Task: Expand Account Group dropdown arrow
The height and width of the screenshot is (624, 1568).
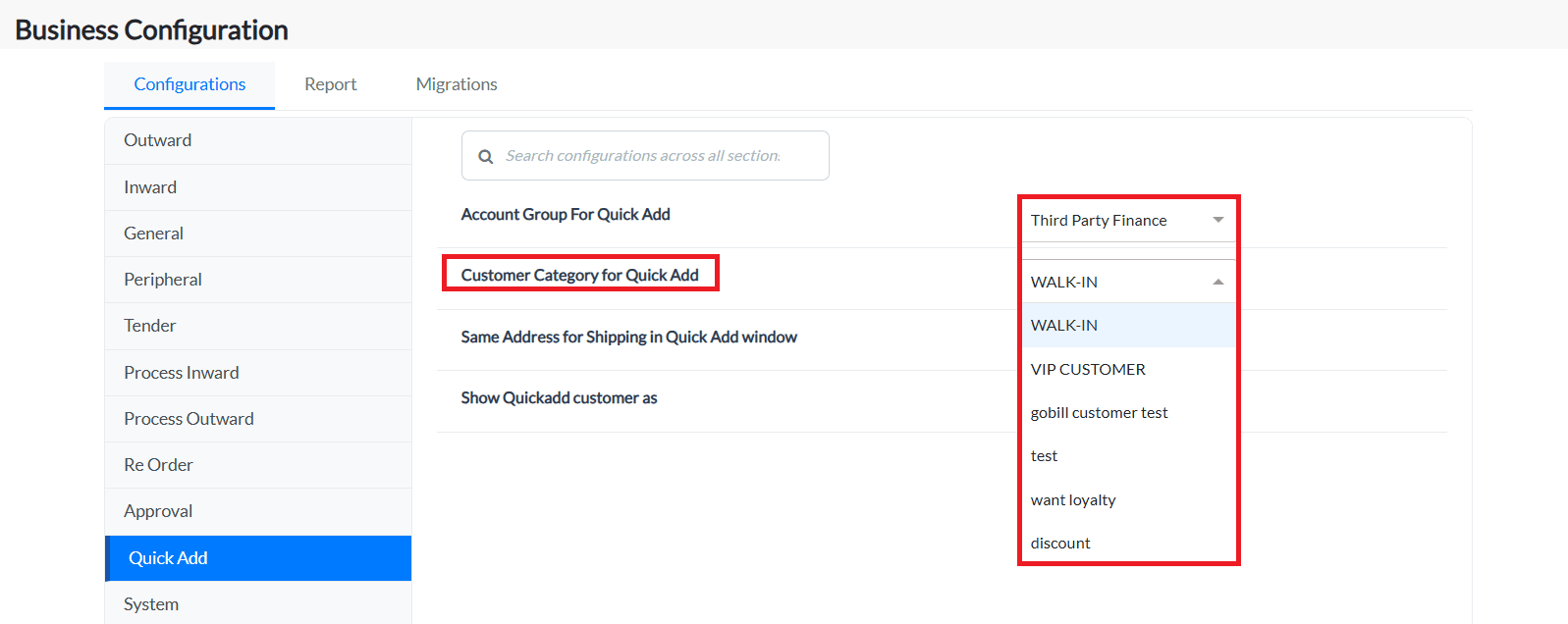Action: [x=1217, y=220]
